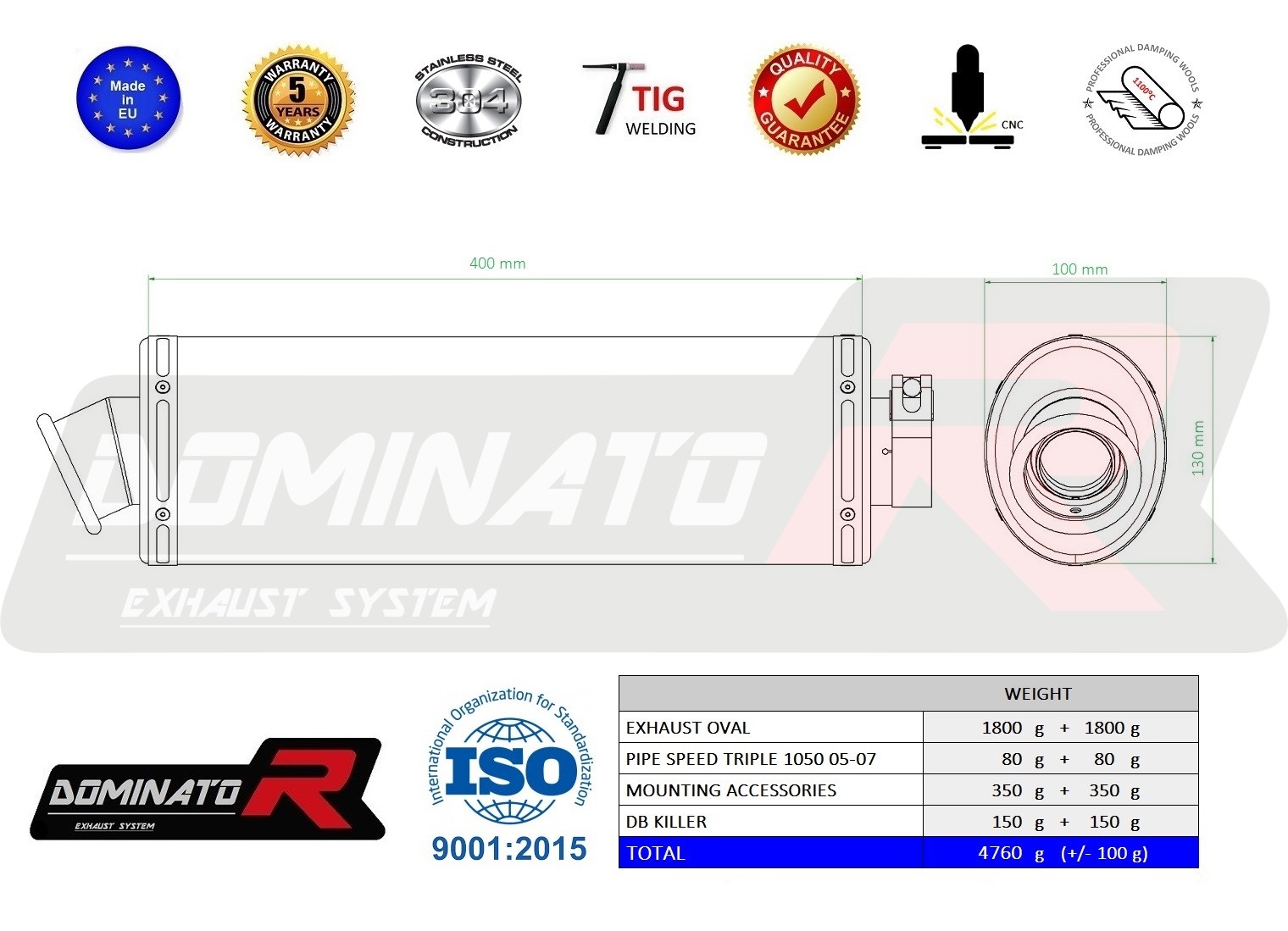The image size is (1288, 931).
Task: Click the 5 Years Warranty gold seal
Action: (x=298, y=101)
